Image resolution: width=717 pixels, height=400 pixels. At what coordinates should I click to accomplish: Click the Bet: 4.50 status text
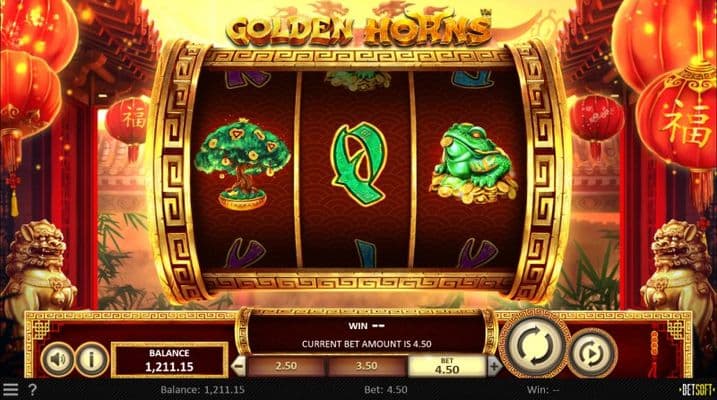(385, 390)
